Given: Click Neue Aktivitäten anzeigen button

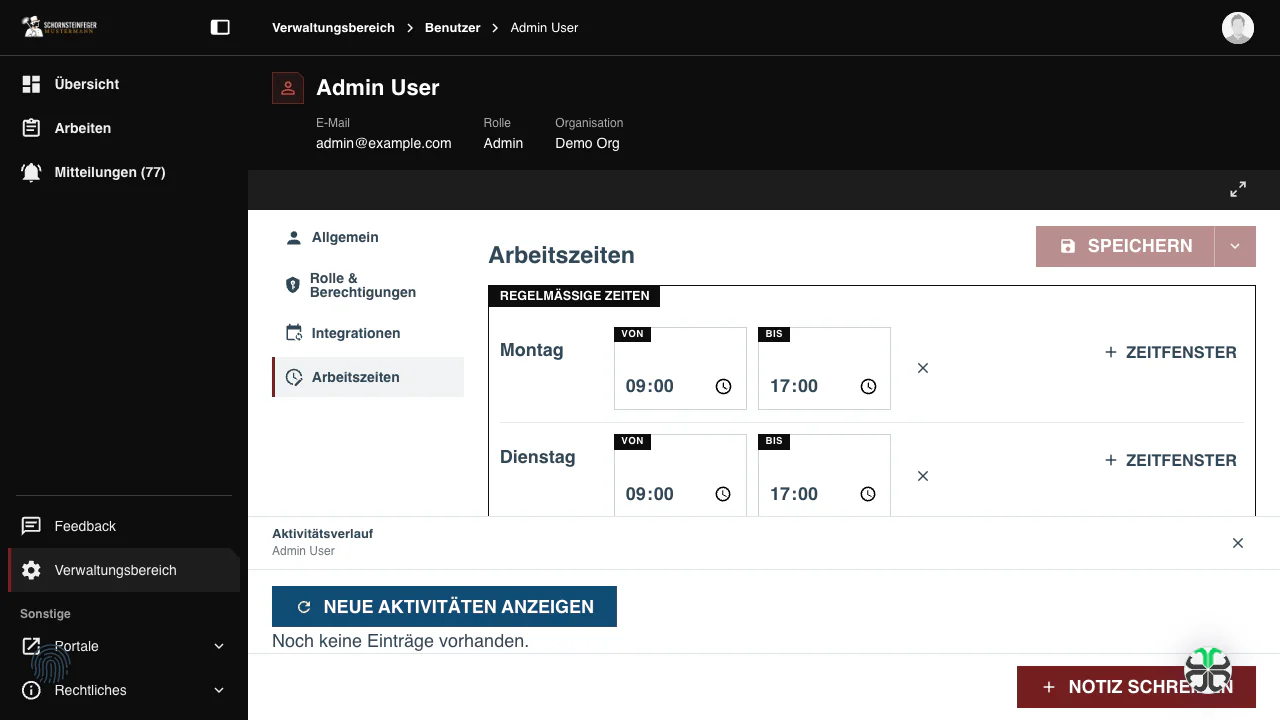Looking at the screenshot, I should 444,607.
